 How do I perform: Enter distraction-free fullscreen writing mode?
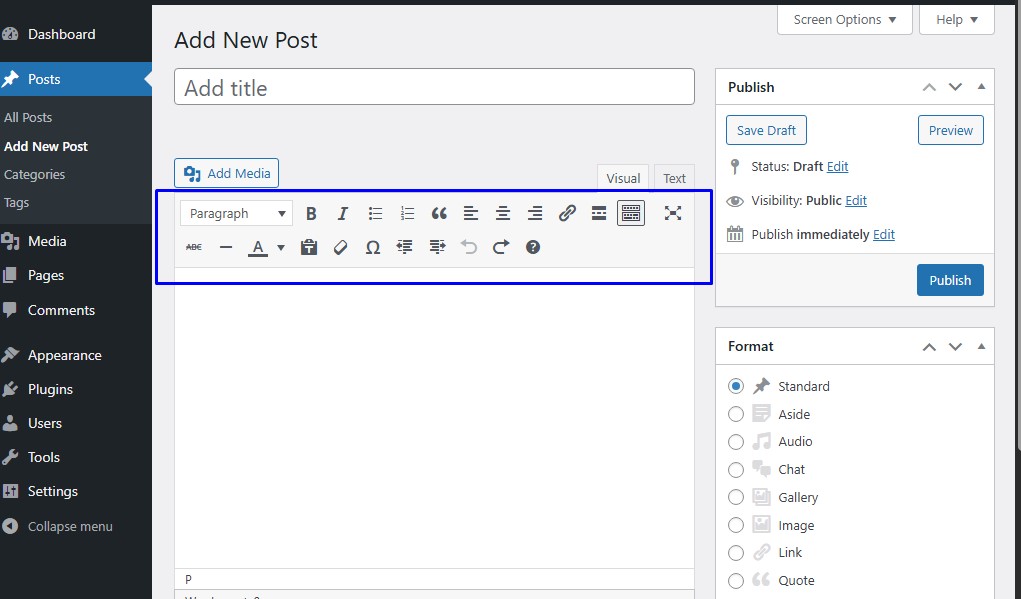[x=673, y=213]
